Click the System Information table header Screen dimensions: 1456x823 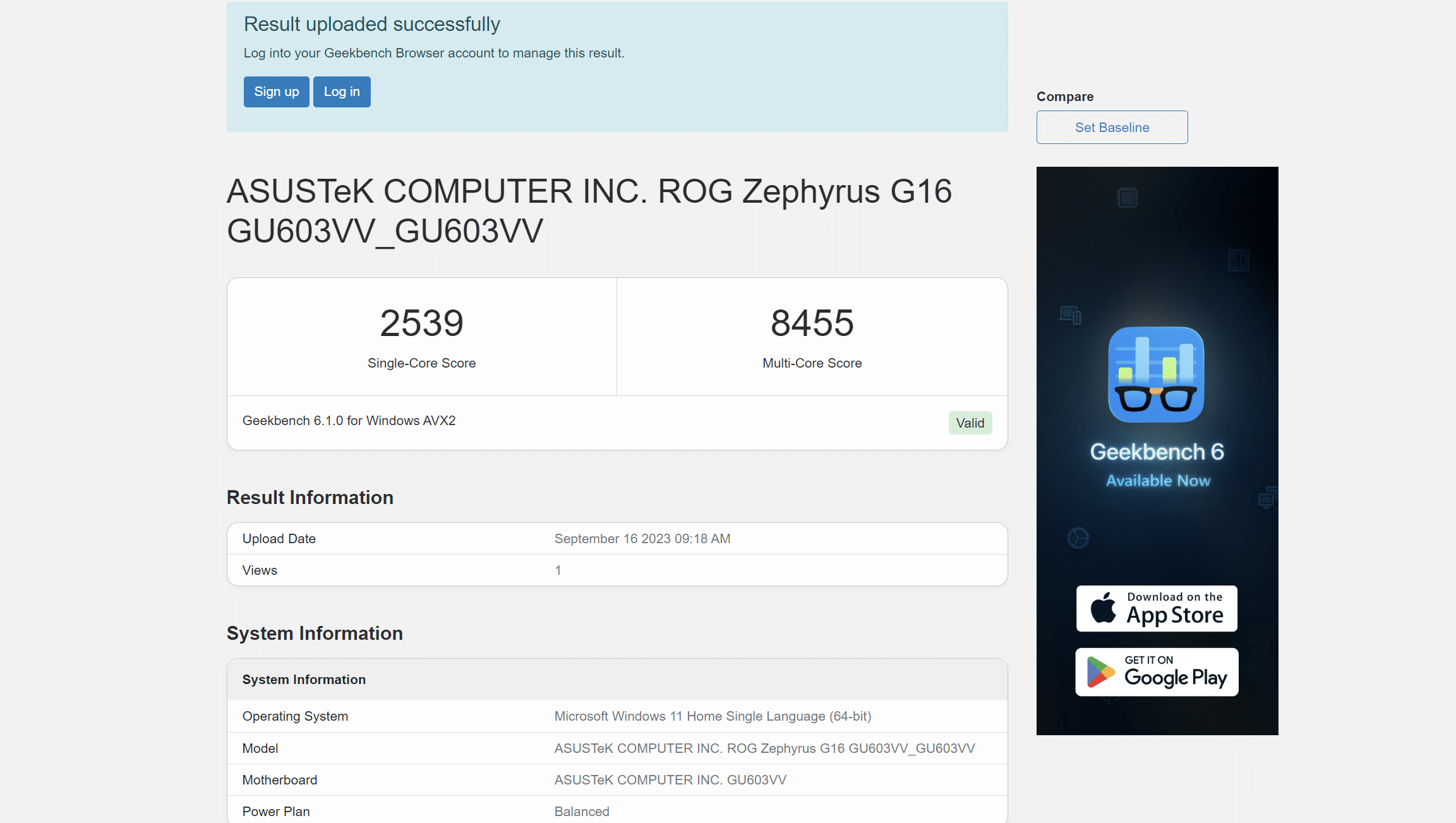[304, 680]
